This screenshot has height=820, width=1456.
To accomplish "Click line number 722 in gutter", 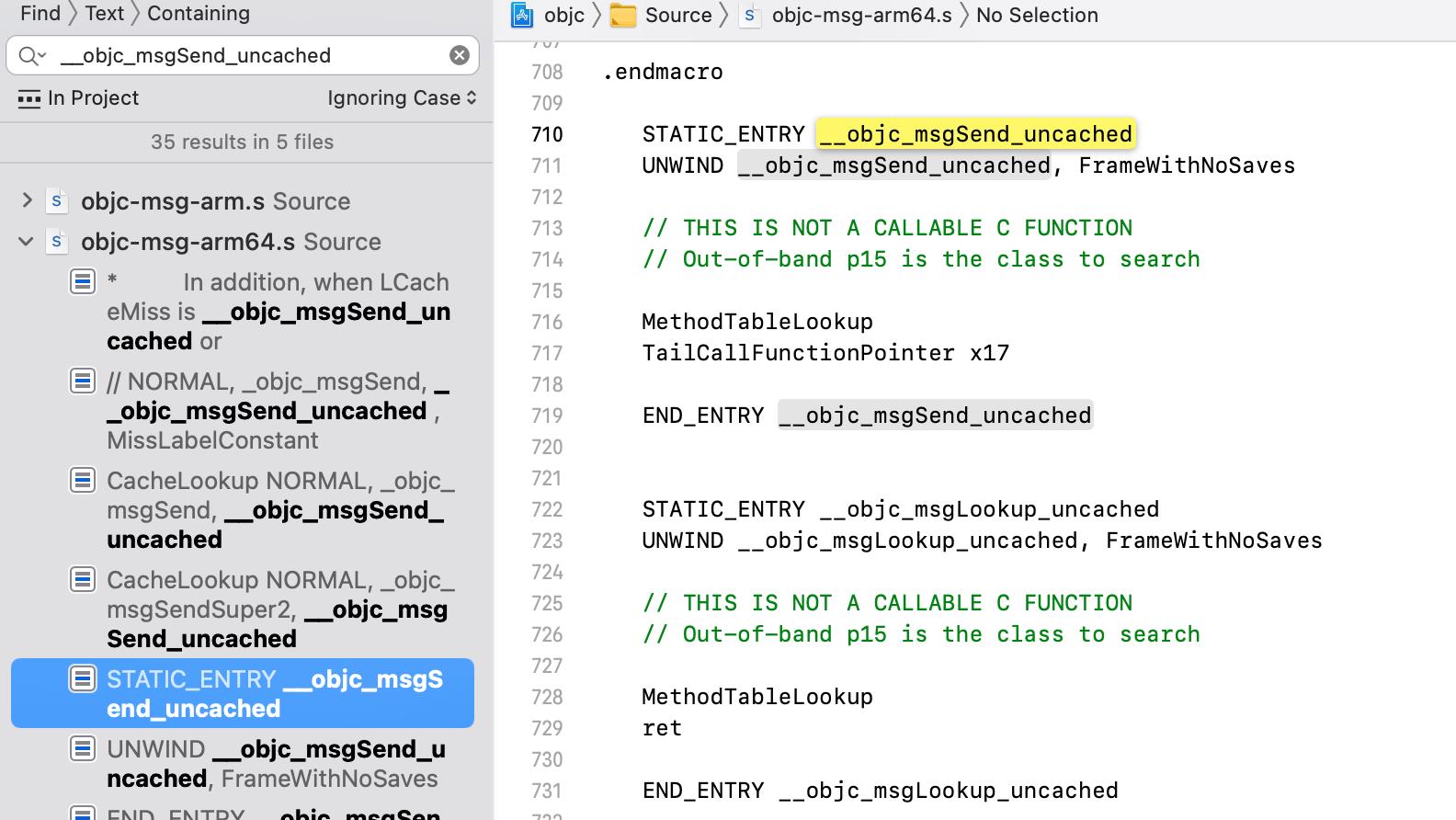I will point(547,509).
